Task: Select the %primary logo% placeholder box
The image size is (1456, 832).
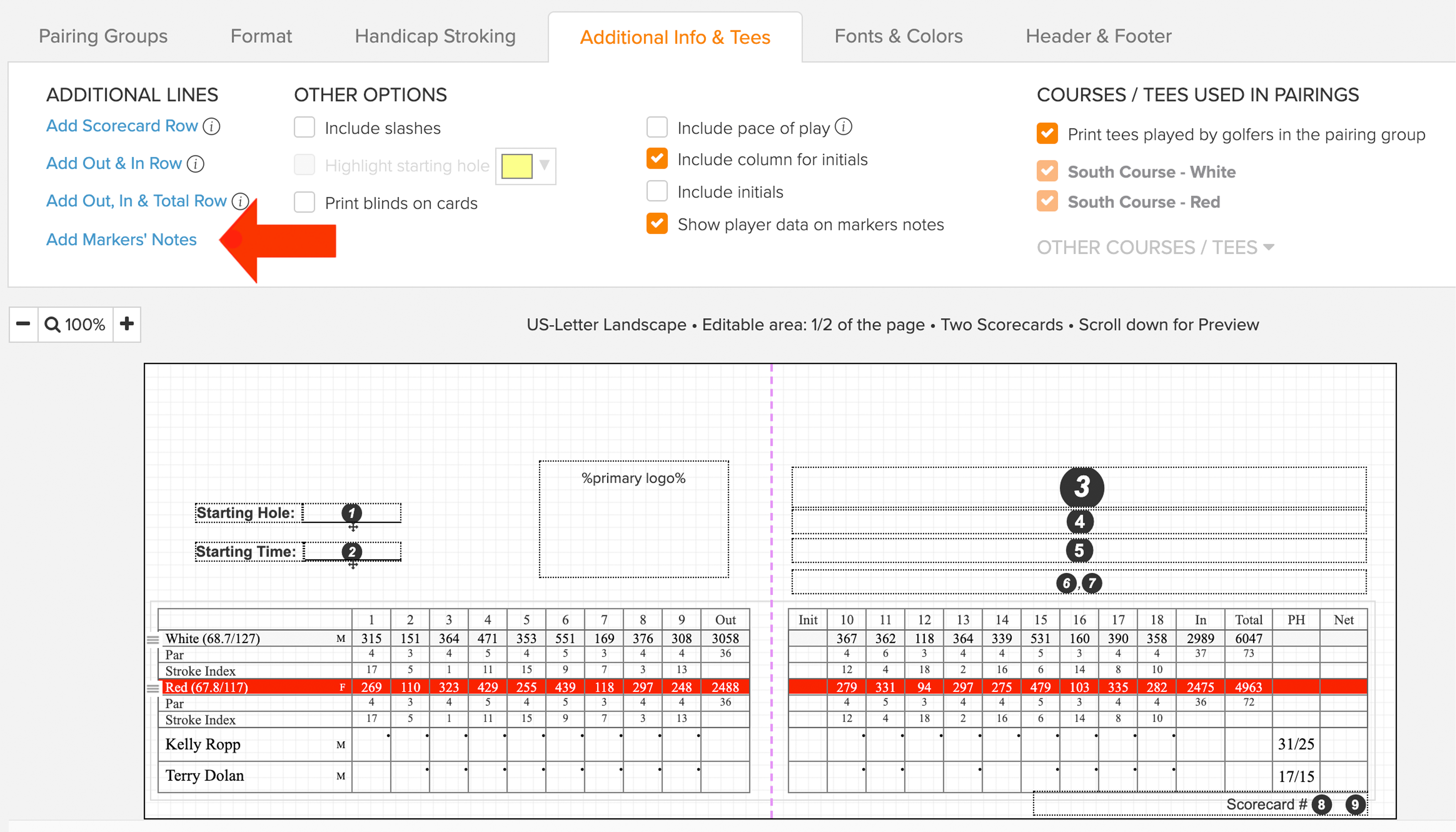Action: pyautogui.click(x=633, y=519)
